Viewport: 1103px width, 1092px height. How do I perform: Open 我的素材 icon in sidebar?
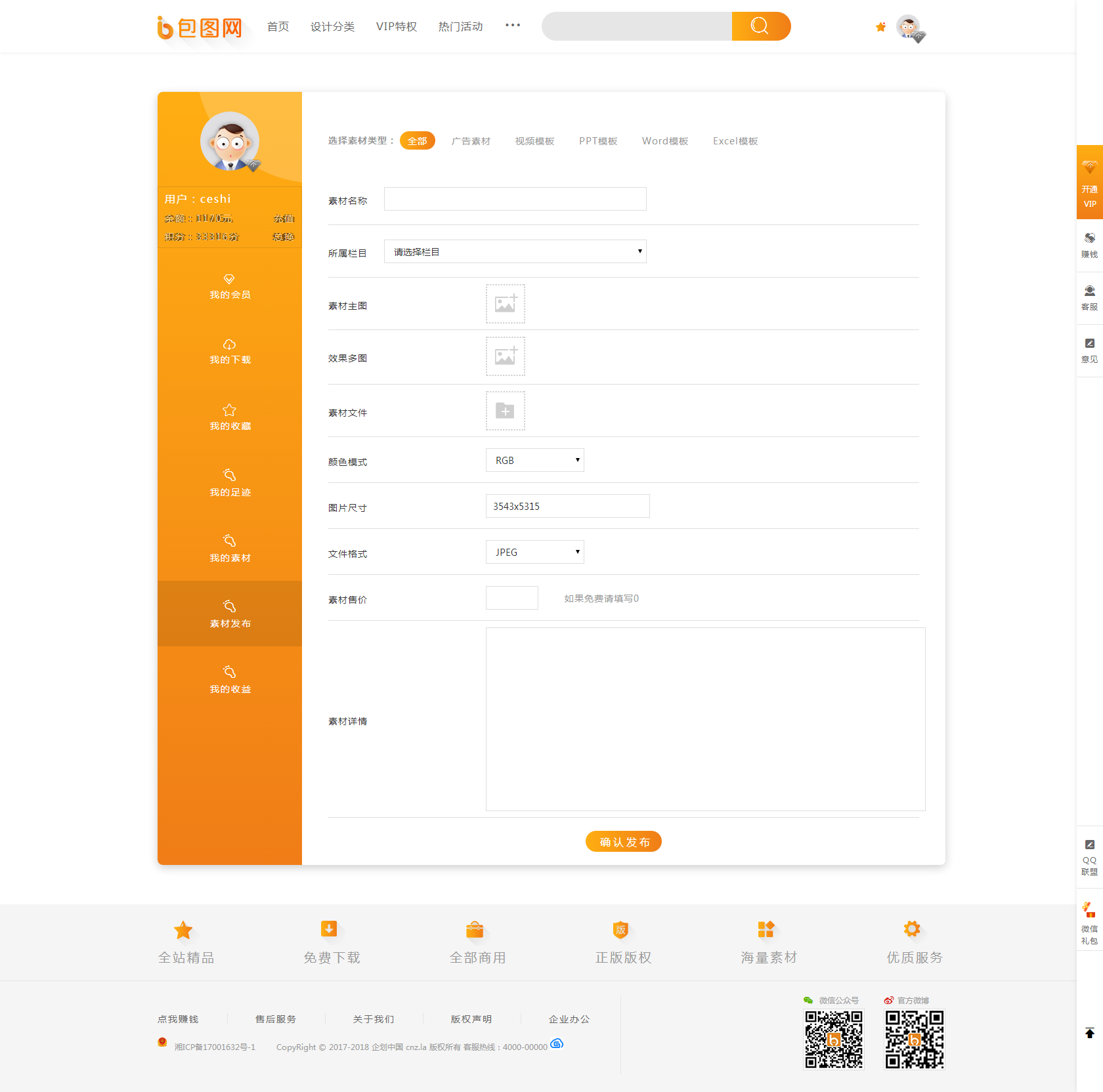click(x=229, y=541)
